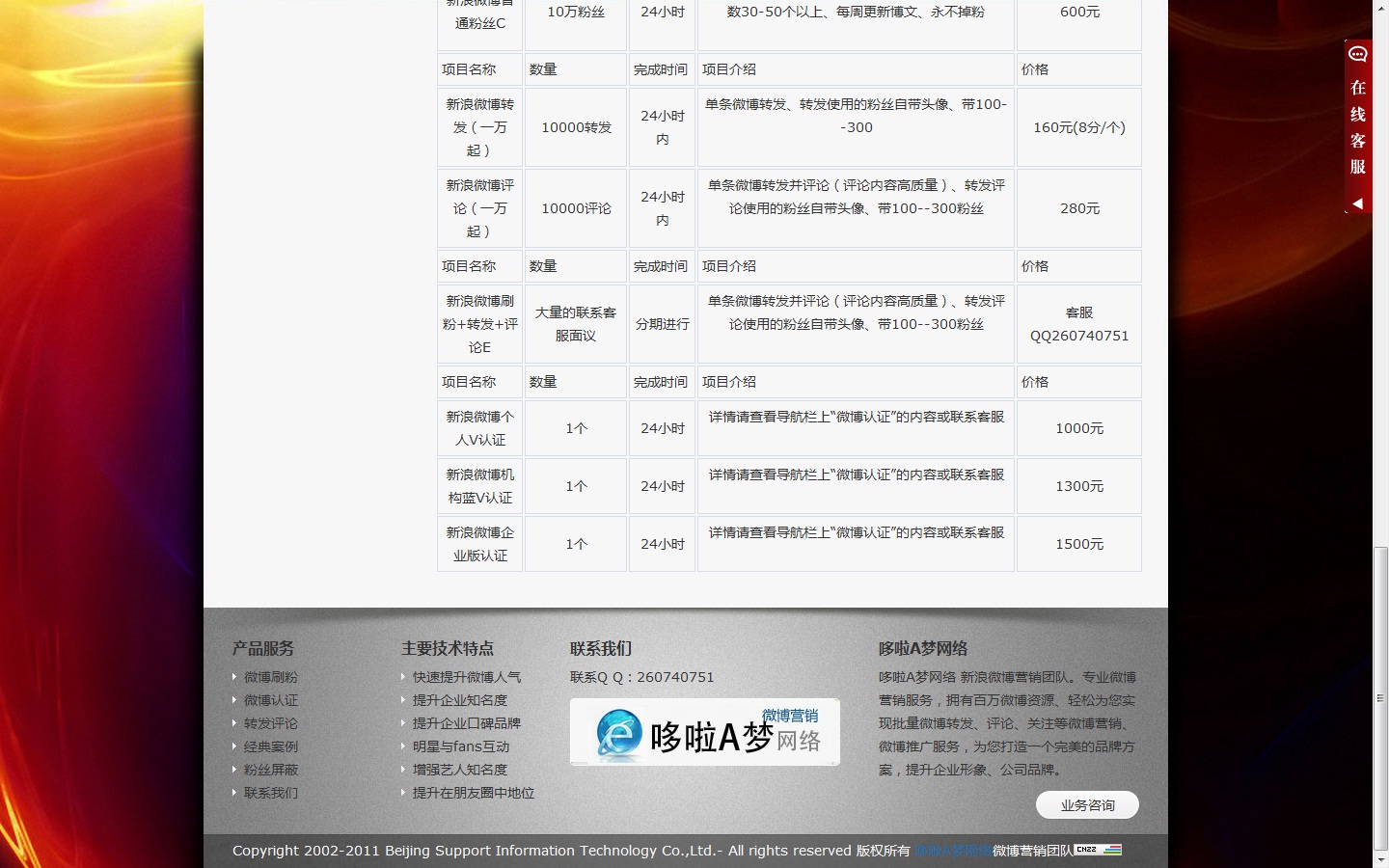Go to 转发评论 in the footer
The width and height of the screenshot is (1389, 868).
[271, 723]
